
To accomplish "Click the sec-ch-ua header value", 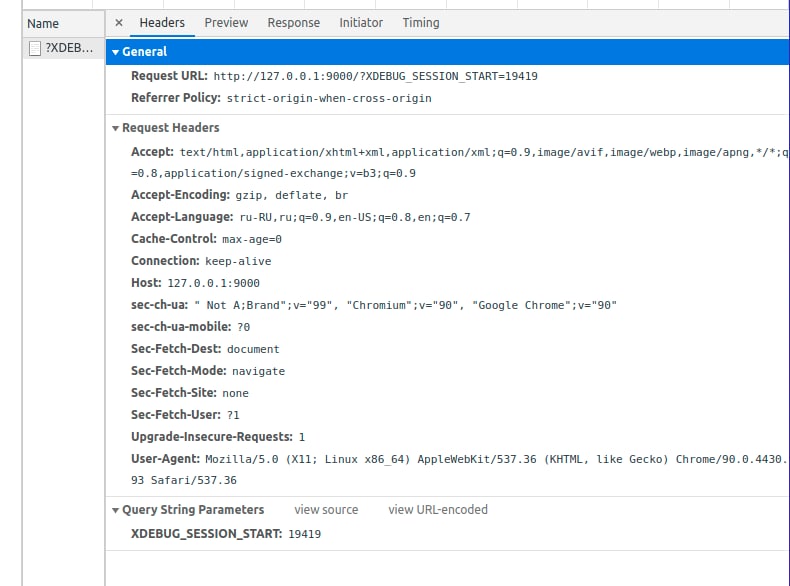I will [405, 305].
